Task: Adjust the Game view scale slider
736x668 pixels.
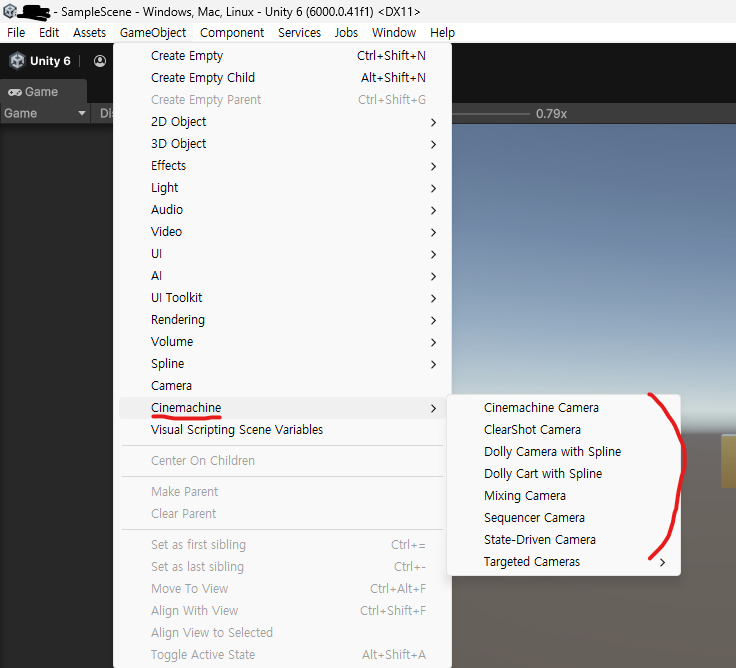Action: pos(491,114)
